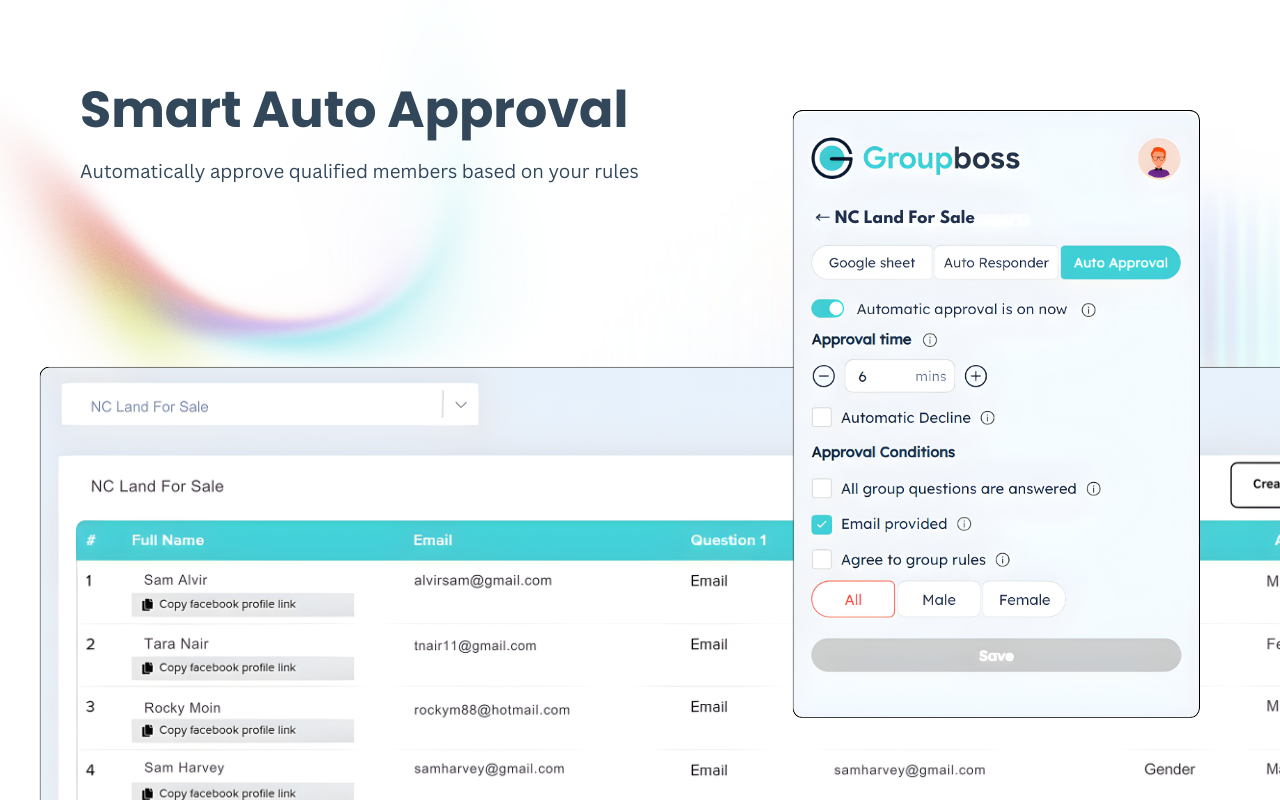Click the Groupboss logo icon
This screenshot has width=1280, height=800.
(x=832, y=158)
